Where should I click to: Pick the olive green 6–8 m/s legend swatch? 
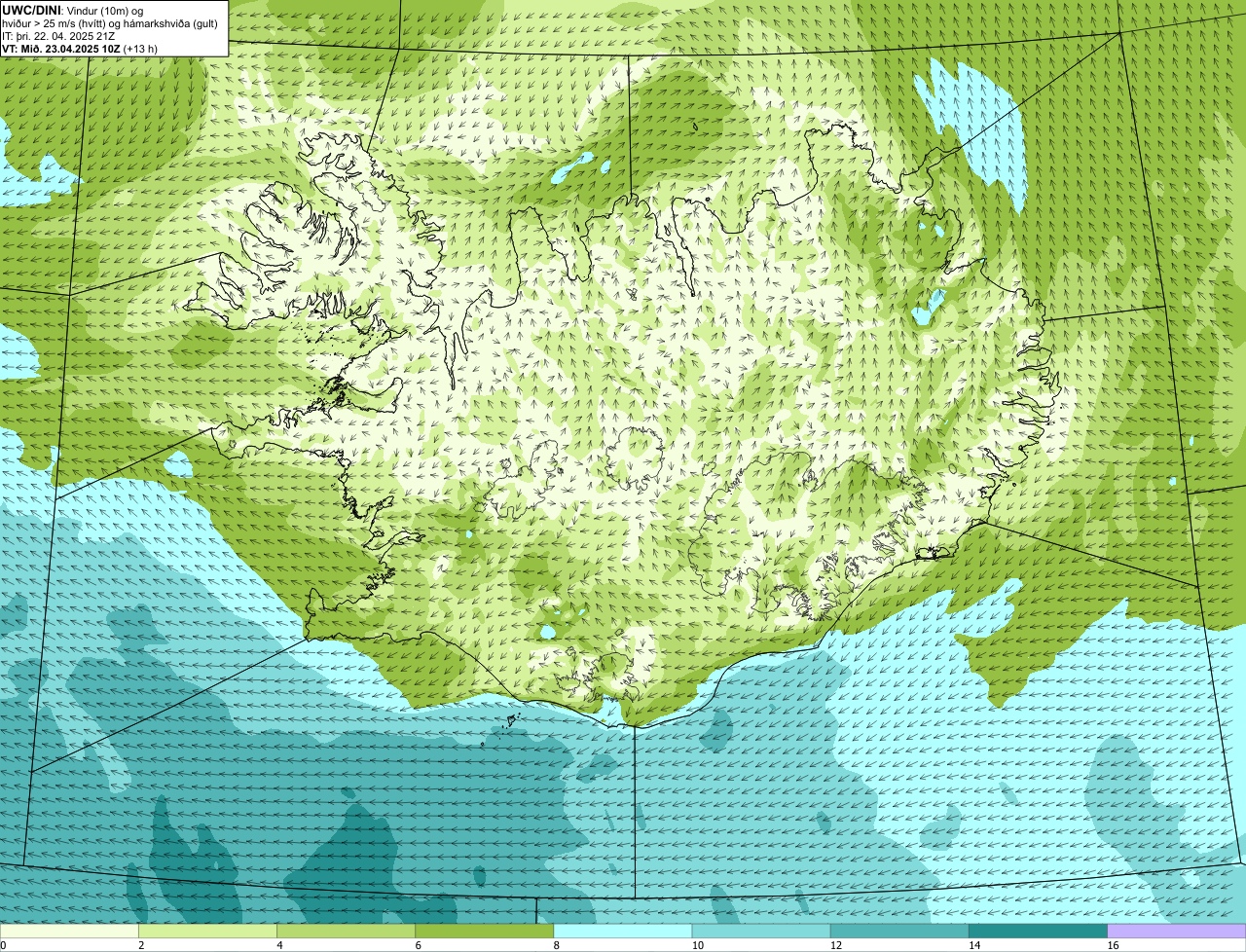484,932
